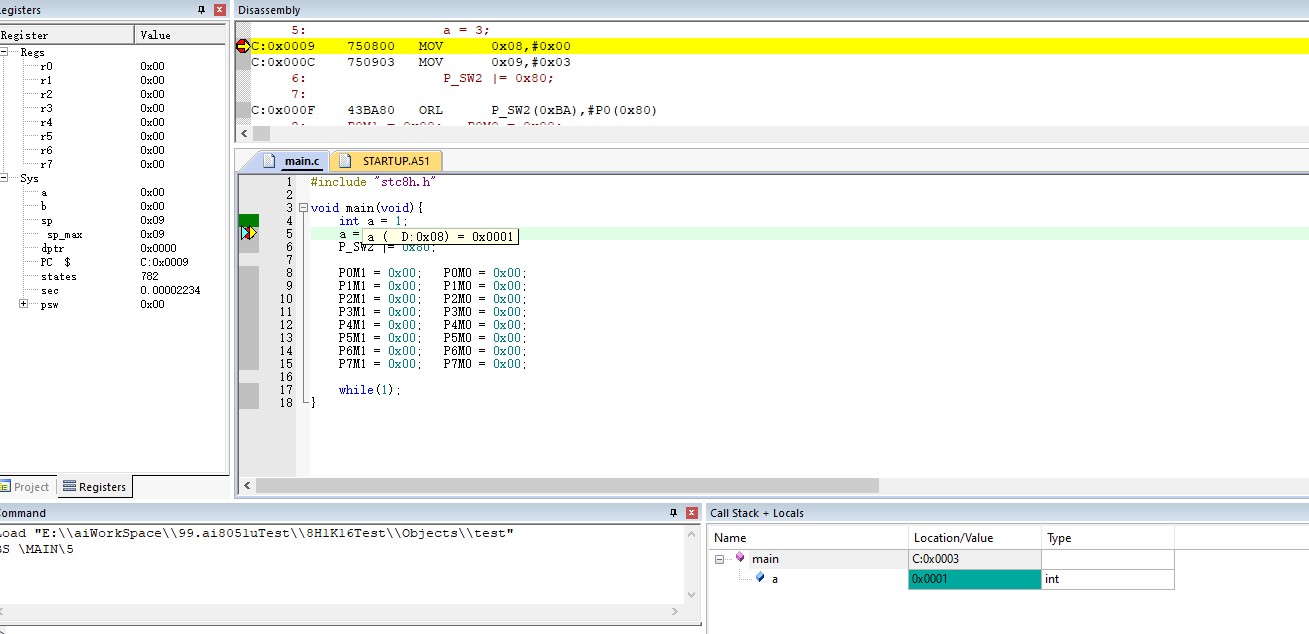The width and height of the screenshot is (1309, 634).
Task: Select the Registers bottom tab
Action: click(x=94, y=487)
